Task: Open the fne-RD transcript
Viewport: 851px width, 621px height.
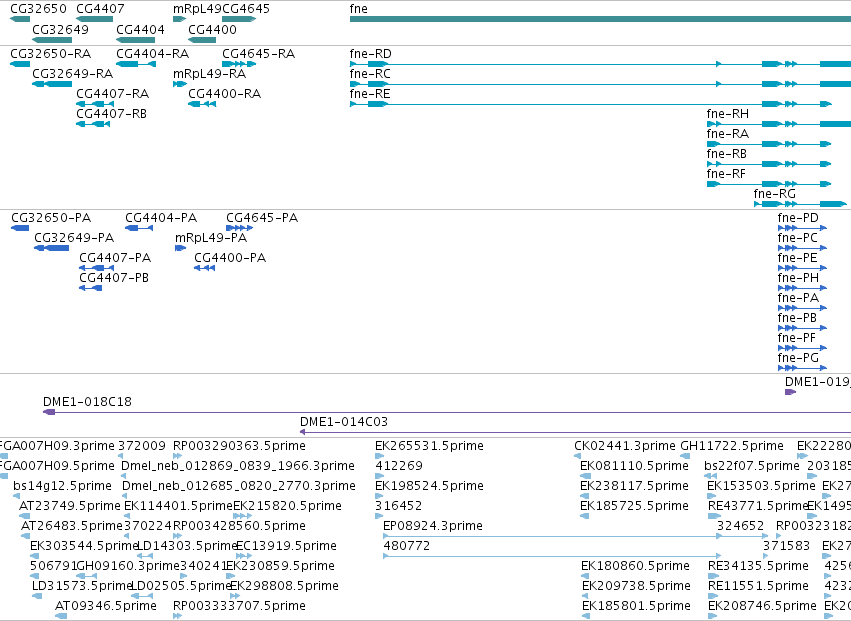Action: [370, 54]
